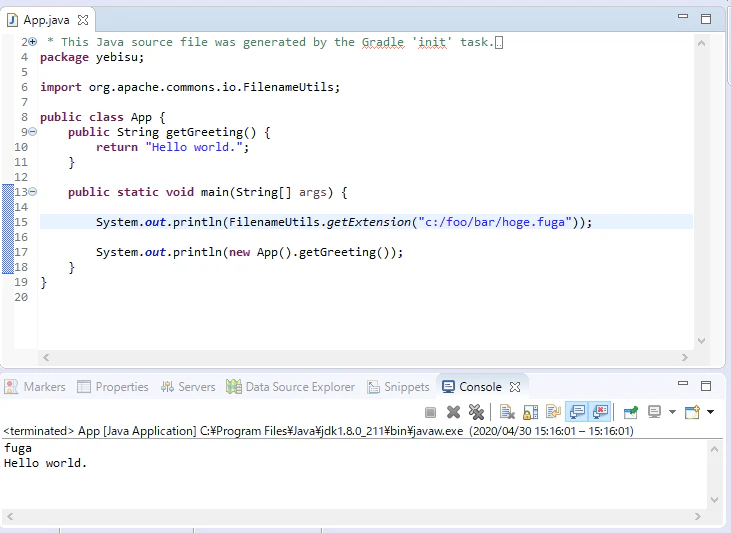
Task: Click the underlined word Gradle in the comment
Action: tap(383, 42)
